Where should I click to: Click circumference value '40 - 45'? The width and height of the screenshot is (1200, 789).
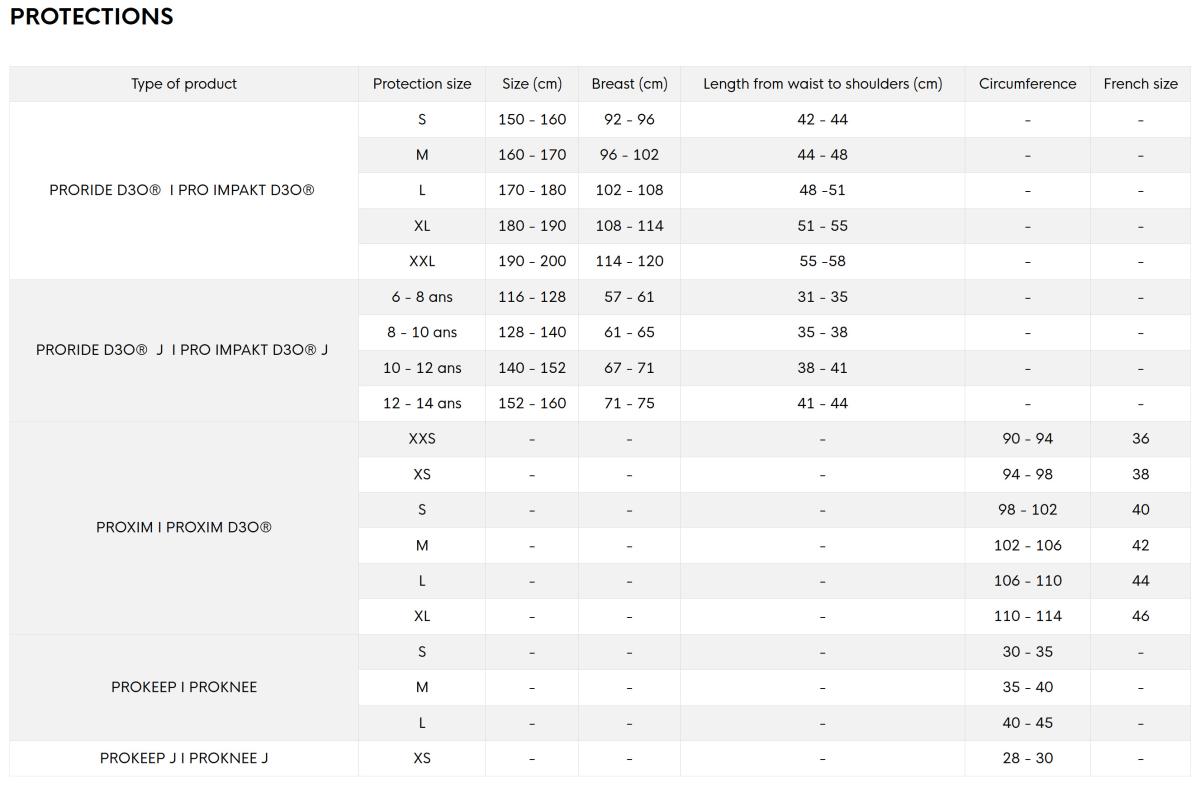point(1027,723)
